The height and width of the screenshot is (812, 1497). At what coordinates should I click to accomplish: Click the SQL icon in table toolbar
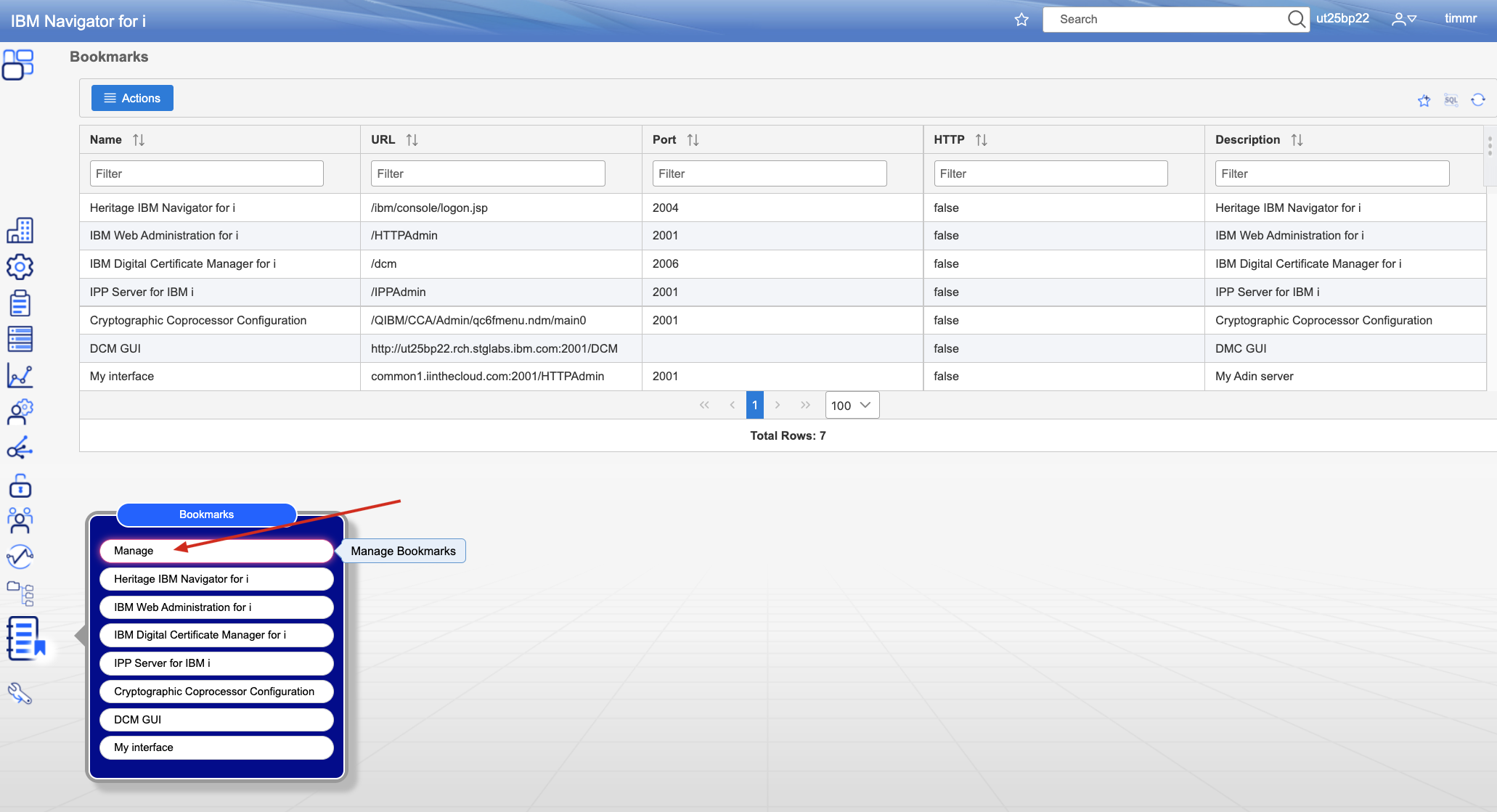[x=1451, y=100]
